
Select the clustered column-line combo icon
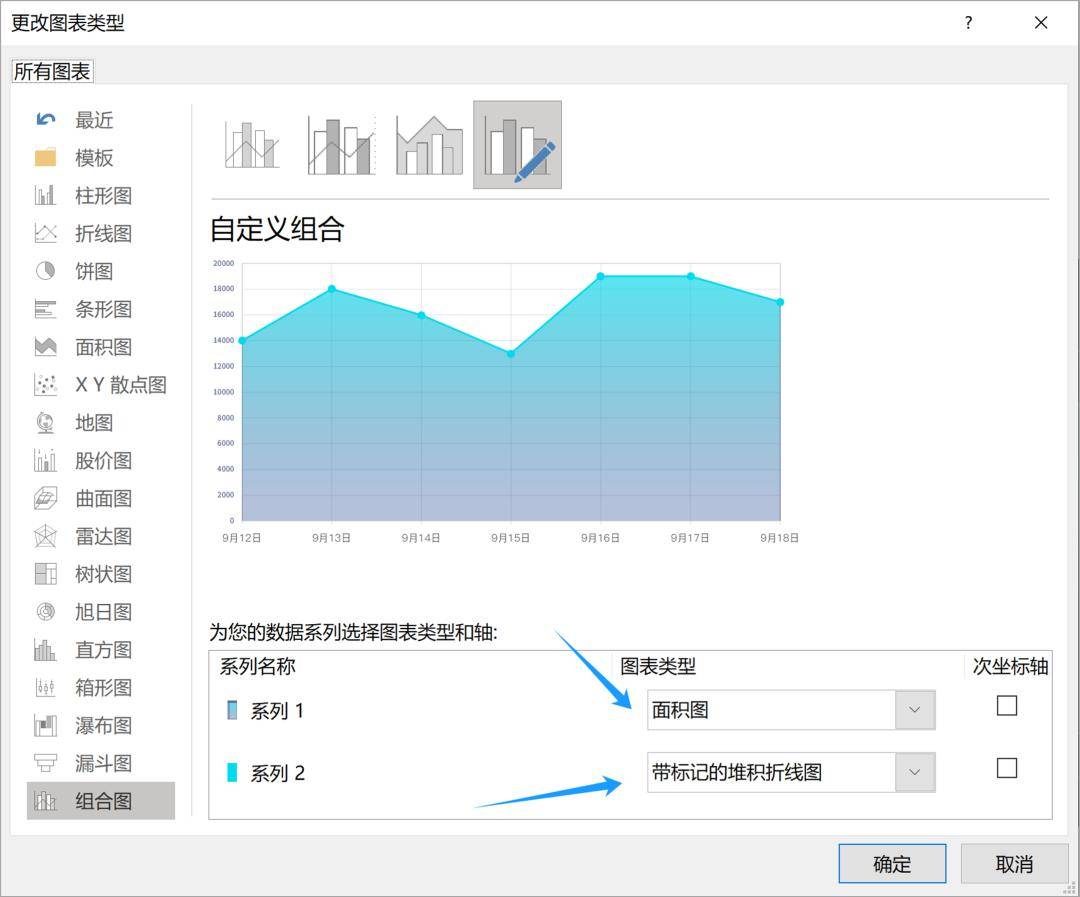pyautogui.click(x=251, y=145)
